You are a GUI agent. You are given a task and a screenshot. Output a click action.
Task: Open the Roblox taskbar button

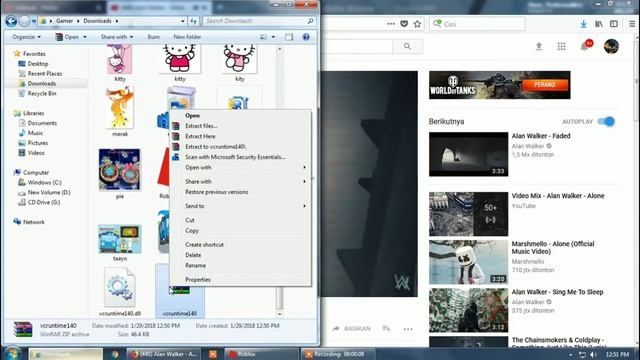click(x=261, y=354)
